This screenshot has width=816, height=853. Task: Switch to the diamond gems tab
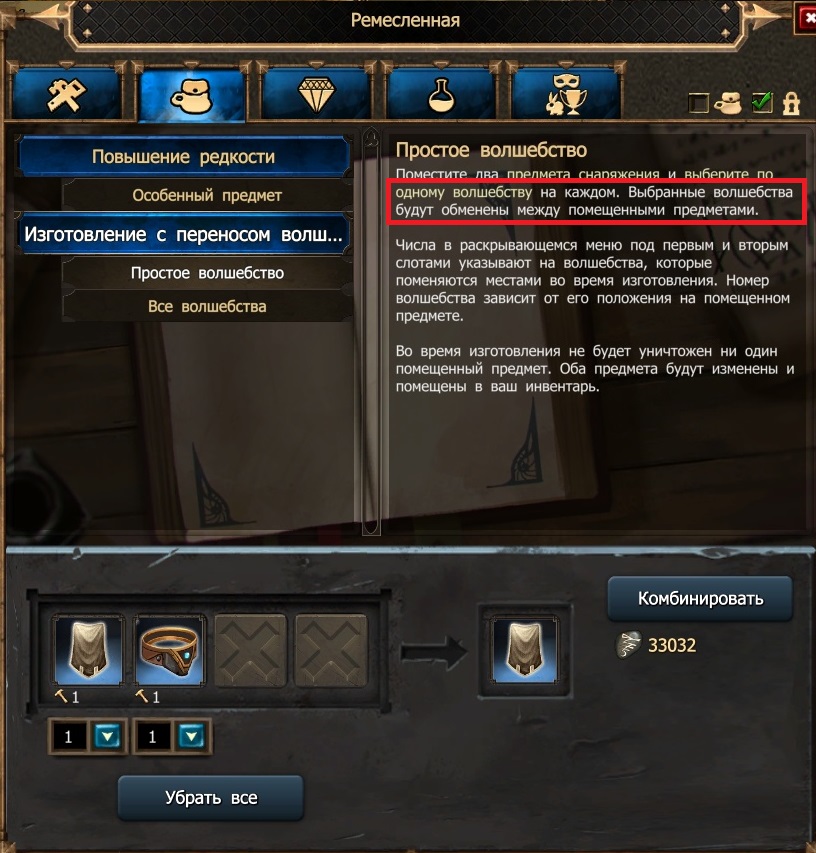317,94
